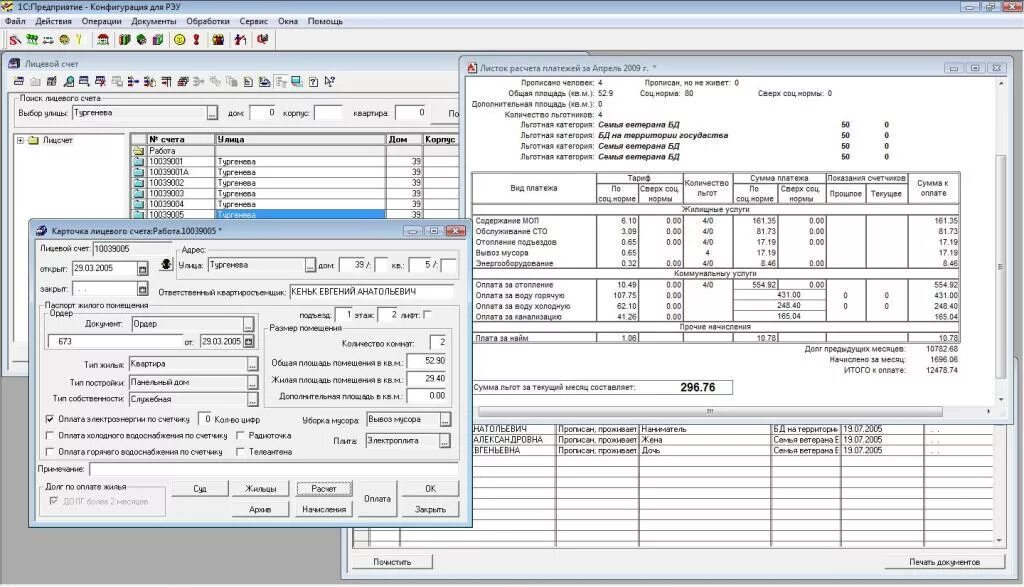Viewport: 1024px width, 587px height.
Task: Open Тип жилья selector next to Квартира
Action: pyautogui.click(x=253, y=364)
